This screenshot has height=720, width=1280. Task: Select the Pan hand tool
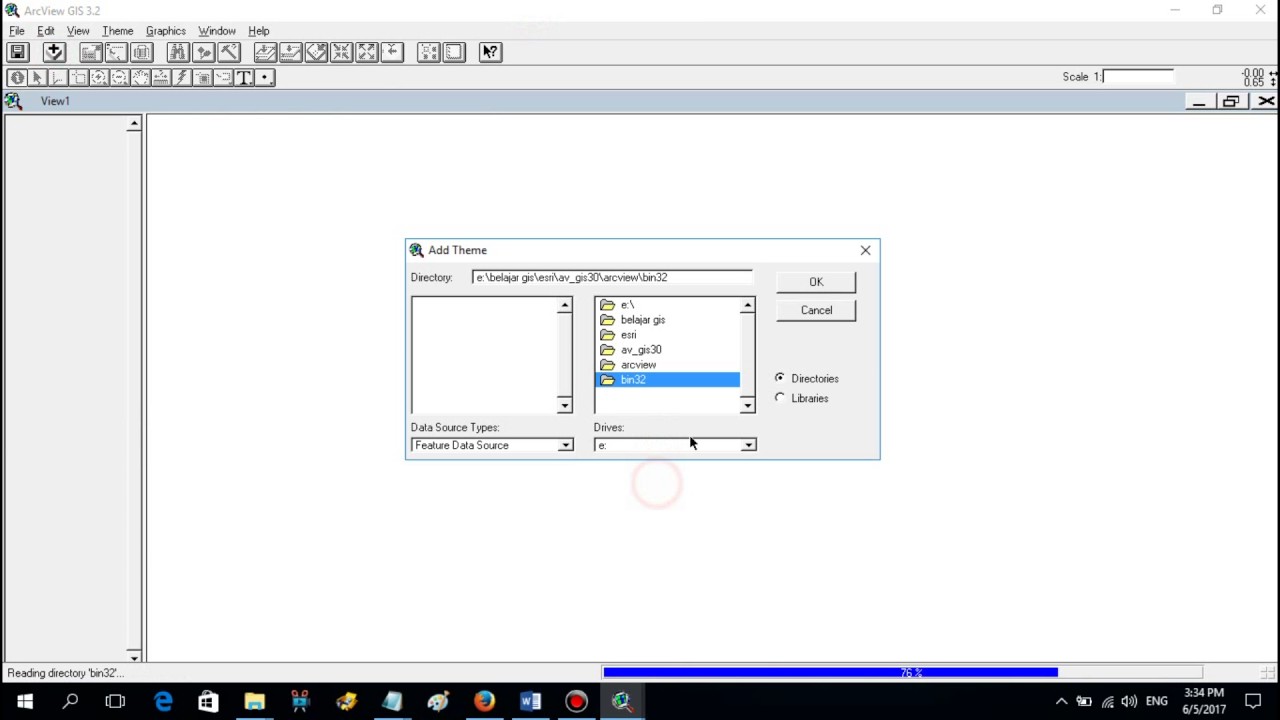[140, 77]
